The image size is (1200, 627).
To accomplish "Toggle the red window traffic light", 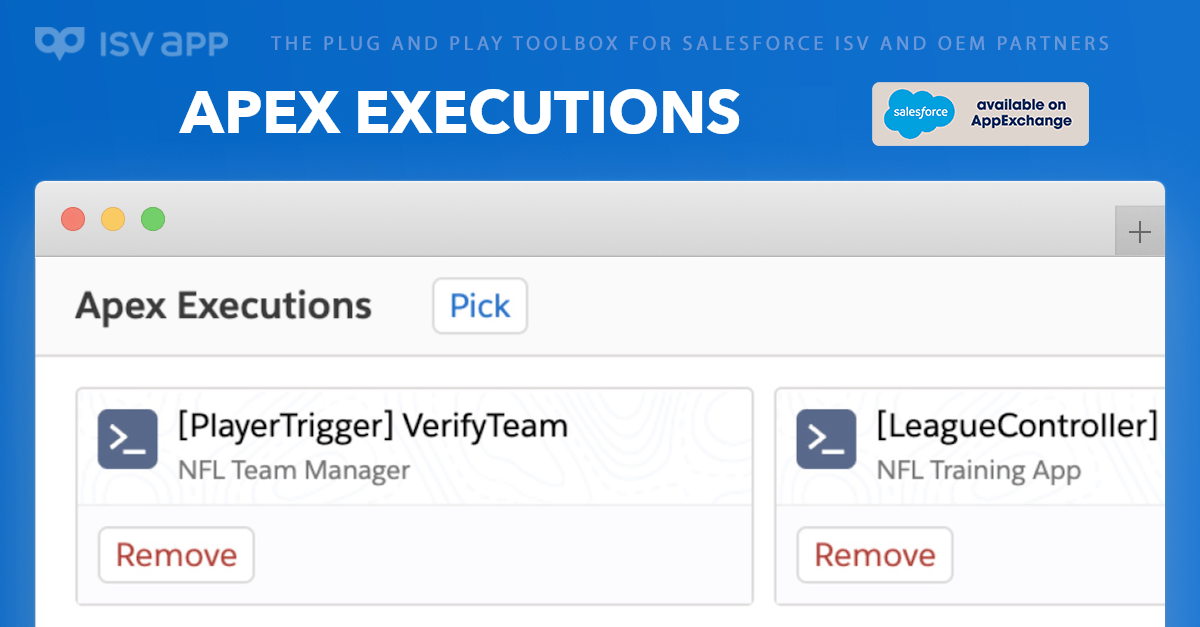I will pos(73,218).
